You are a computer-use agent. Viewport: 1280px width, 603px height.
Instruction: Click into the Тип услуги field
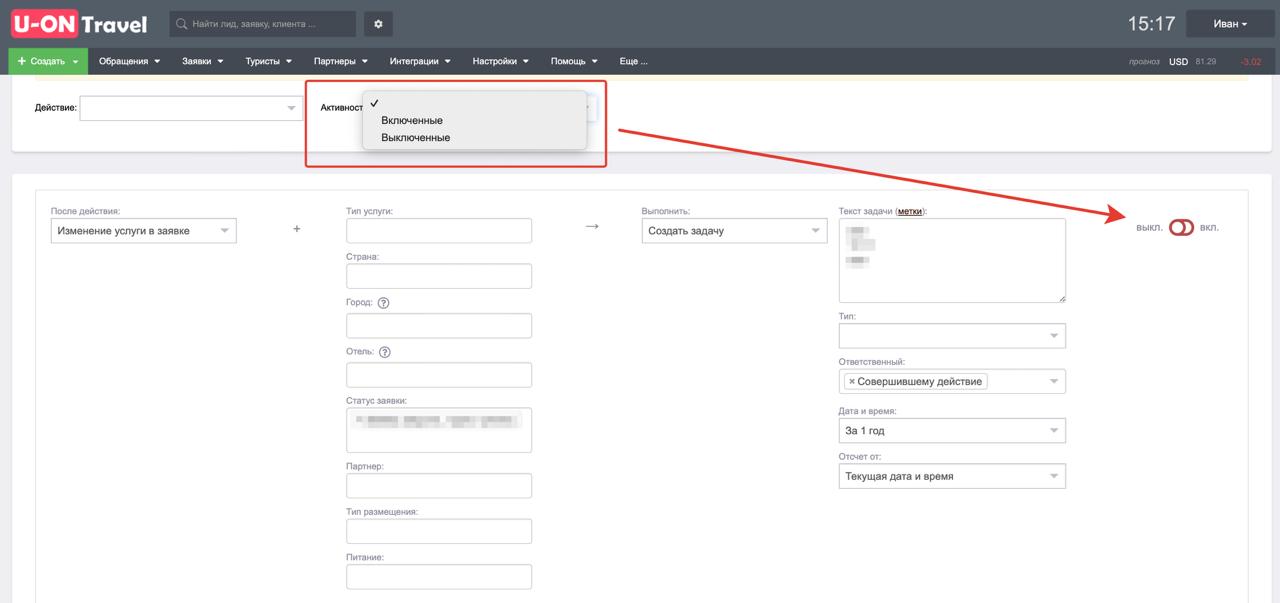[x=438, y=231]
